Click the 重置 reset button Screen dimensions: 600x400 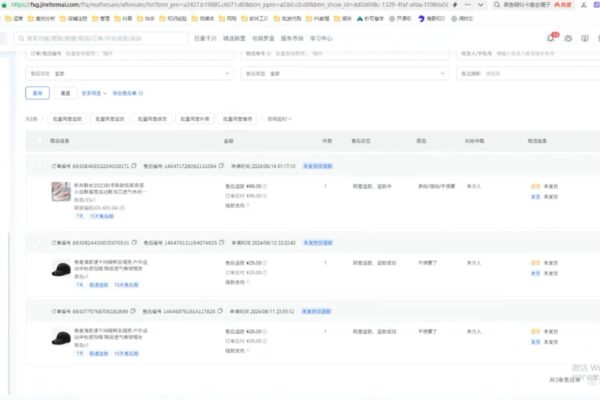pos(66,93)
